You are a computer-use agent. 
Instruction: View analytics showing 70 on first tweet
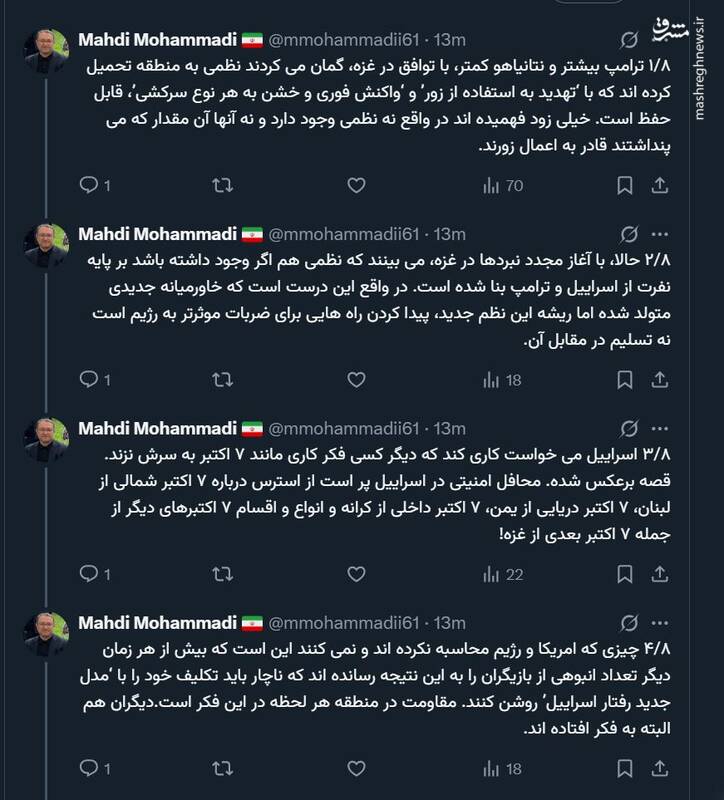(502, 186)
